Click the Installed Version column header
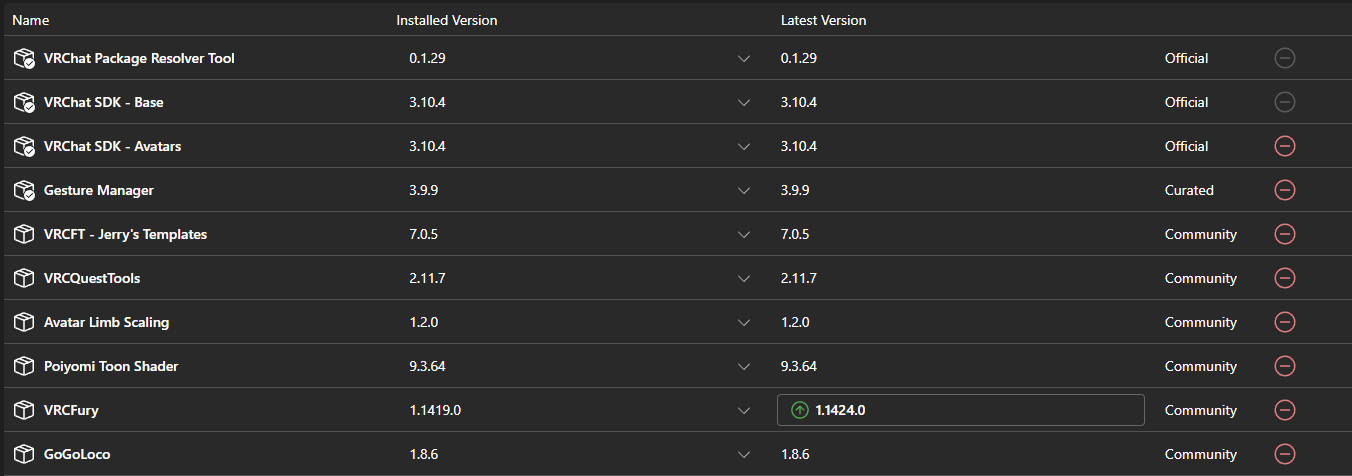 [x=446, y=20]
